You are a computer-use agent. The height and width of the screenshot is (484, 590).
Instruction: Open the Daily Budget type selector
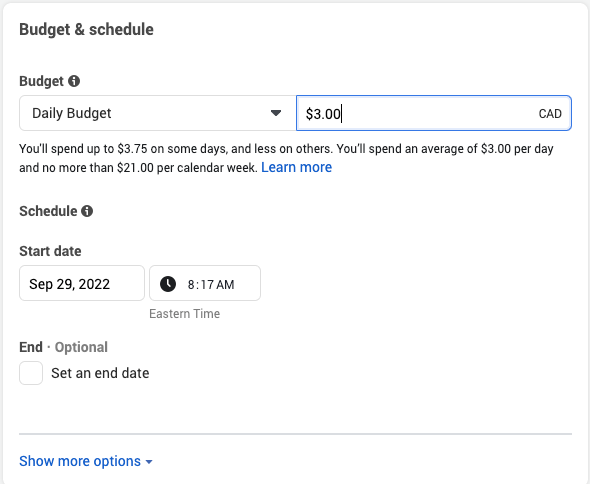(x=158, y=113)
